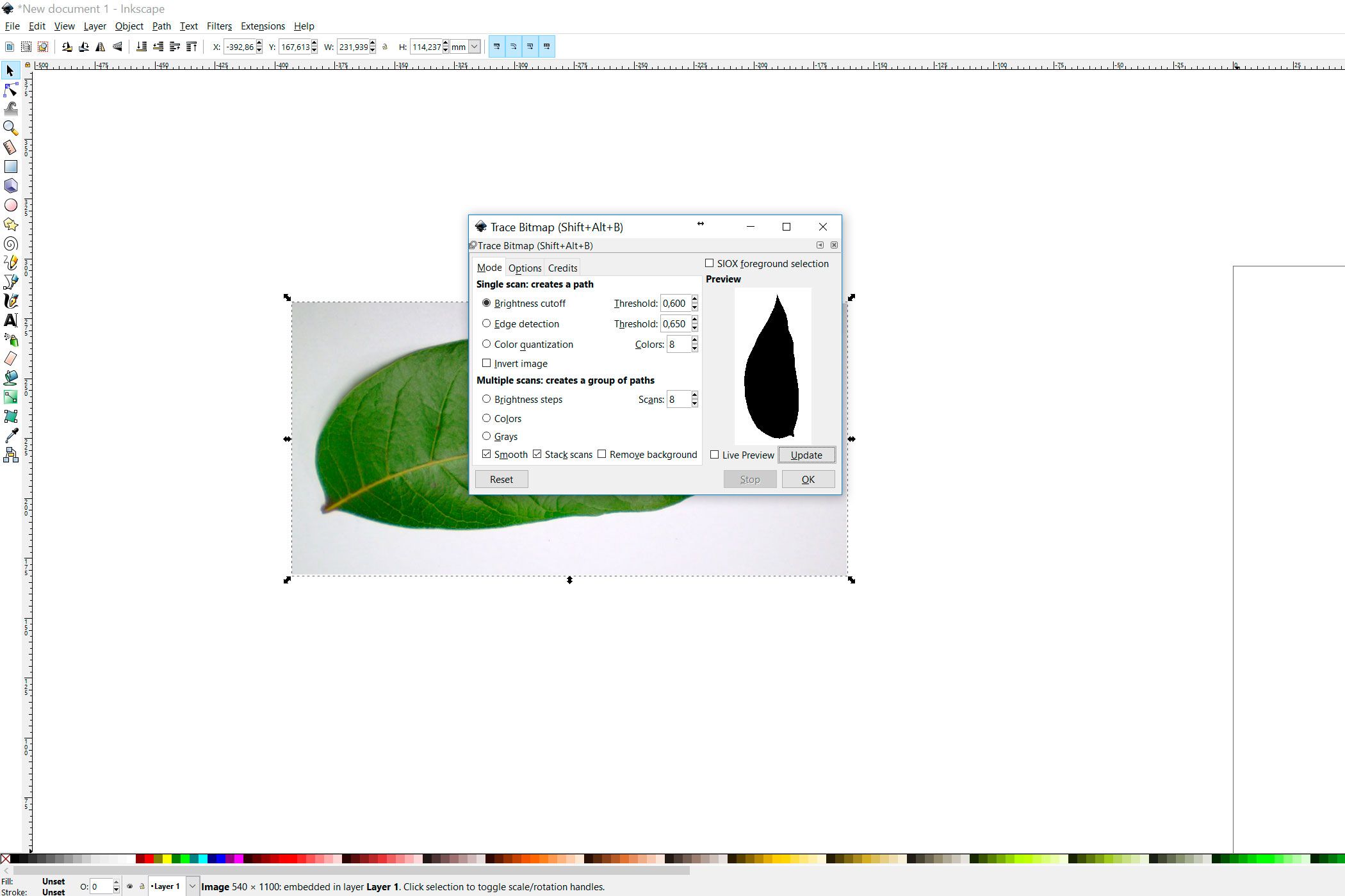Enable the Invert image checkbox
This screenshot has width=1345, height=896.
tap(487, 363)
